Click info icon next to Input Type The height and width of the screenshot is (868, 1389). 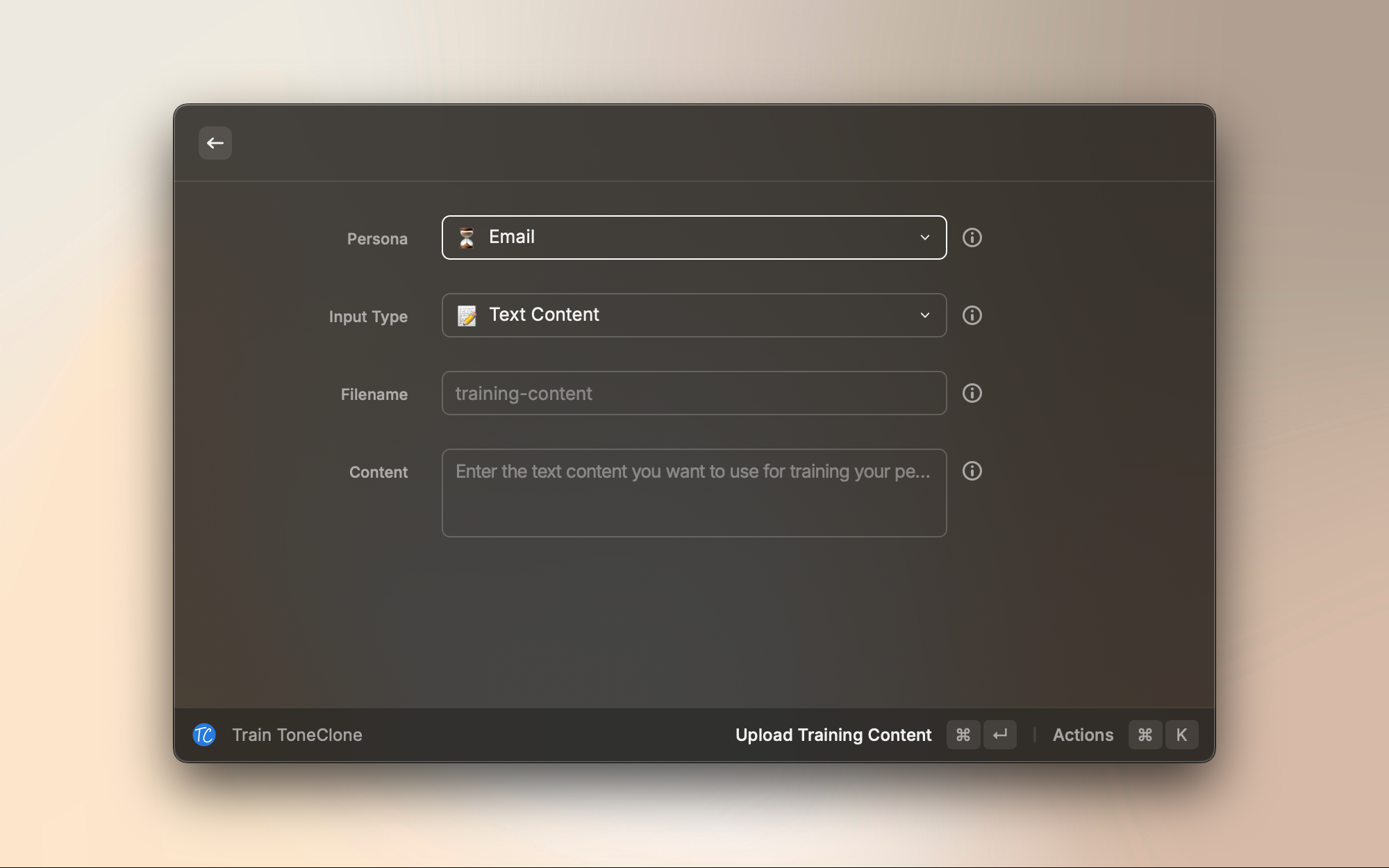(x=972, y=315)
